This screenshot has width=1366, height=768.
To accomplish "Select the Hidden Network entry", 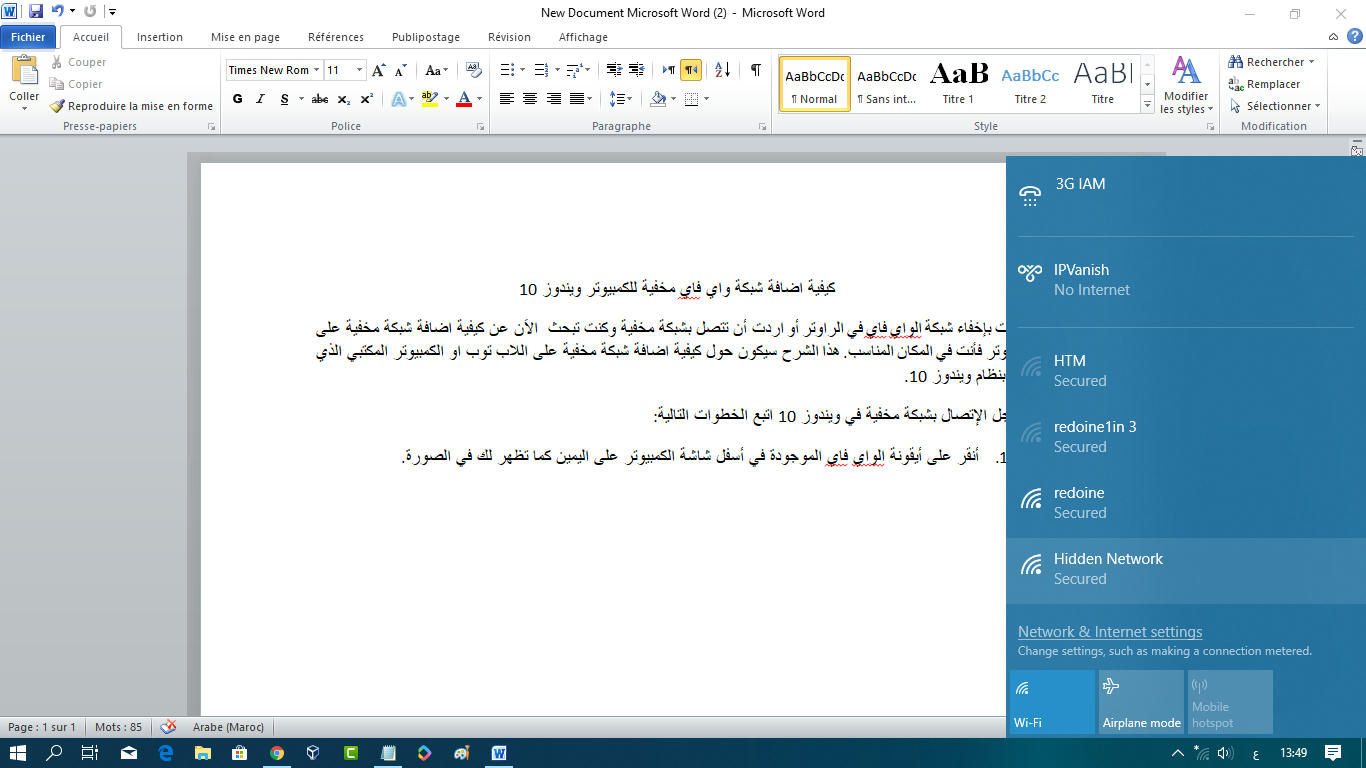I will [x=1186, y=570].
